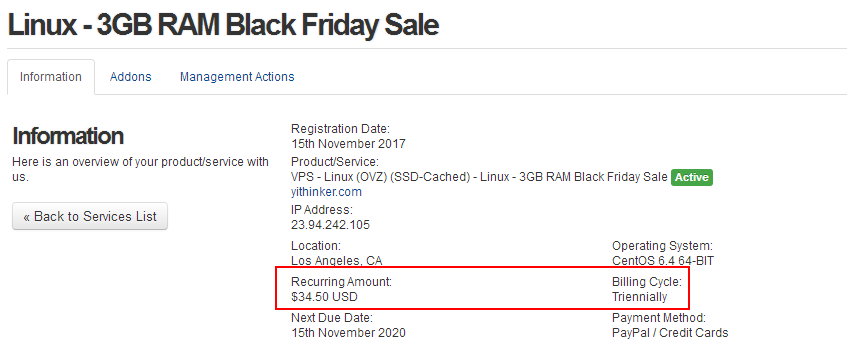Click the VPS - Linux (OVZ) product description

click(479, 177)
